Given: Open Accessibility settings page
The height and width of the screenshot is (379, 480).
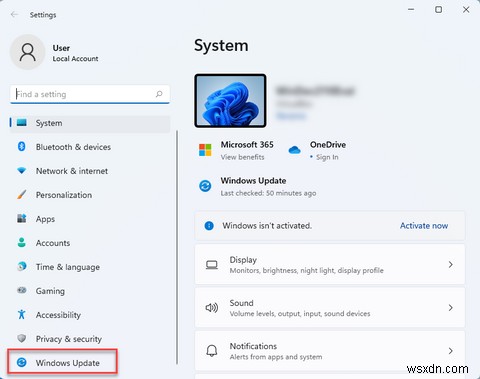Looking at the screenshot, I should pyautogui.click(x=58, y=315).
